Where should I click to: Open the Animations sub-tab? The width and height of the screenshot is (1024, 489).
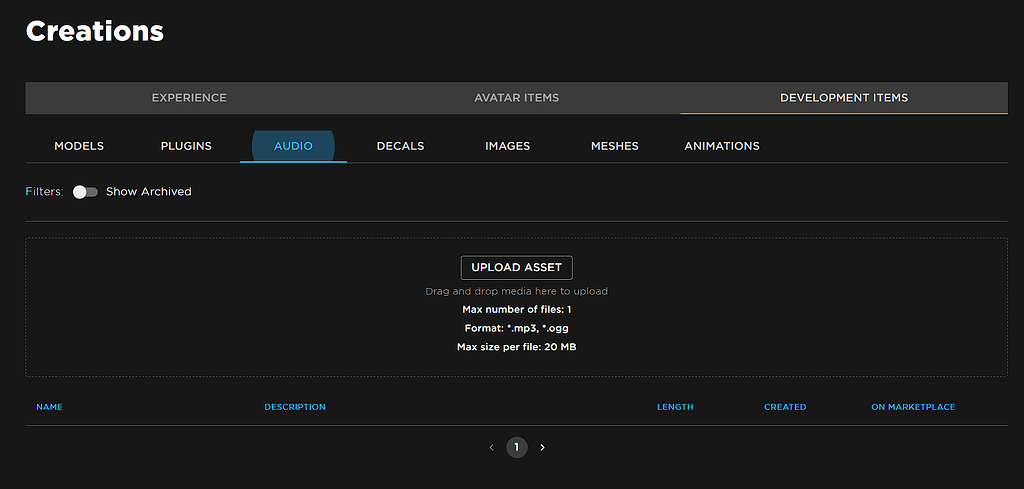[x=722, y=146]
